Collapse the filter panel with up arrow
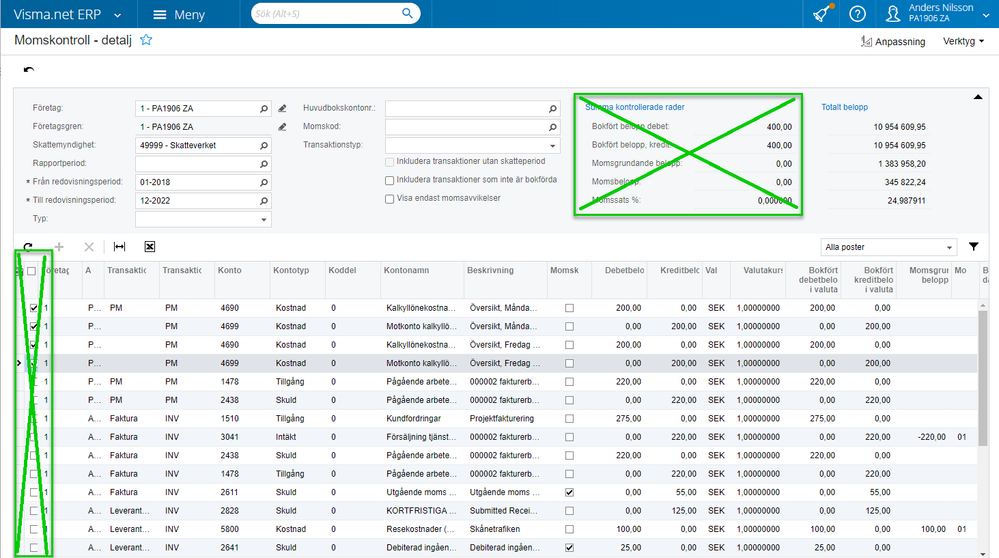Image resolution: width=999 pixels, height=558 pixels. [x=977, y=97]
